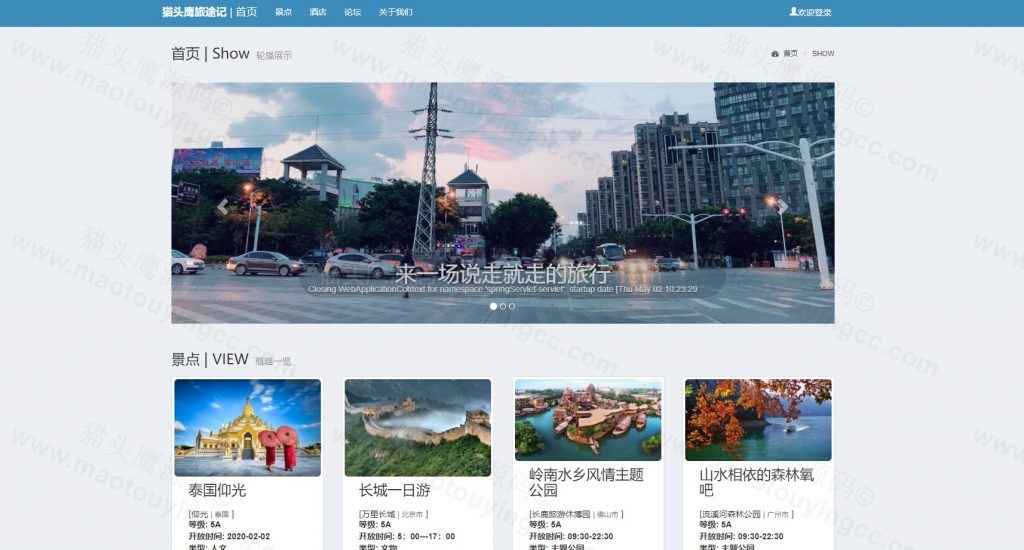Open the 关于我们 navigation menu item
This screenshot has width=1024, height=550.
click(x=396, y=12)
